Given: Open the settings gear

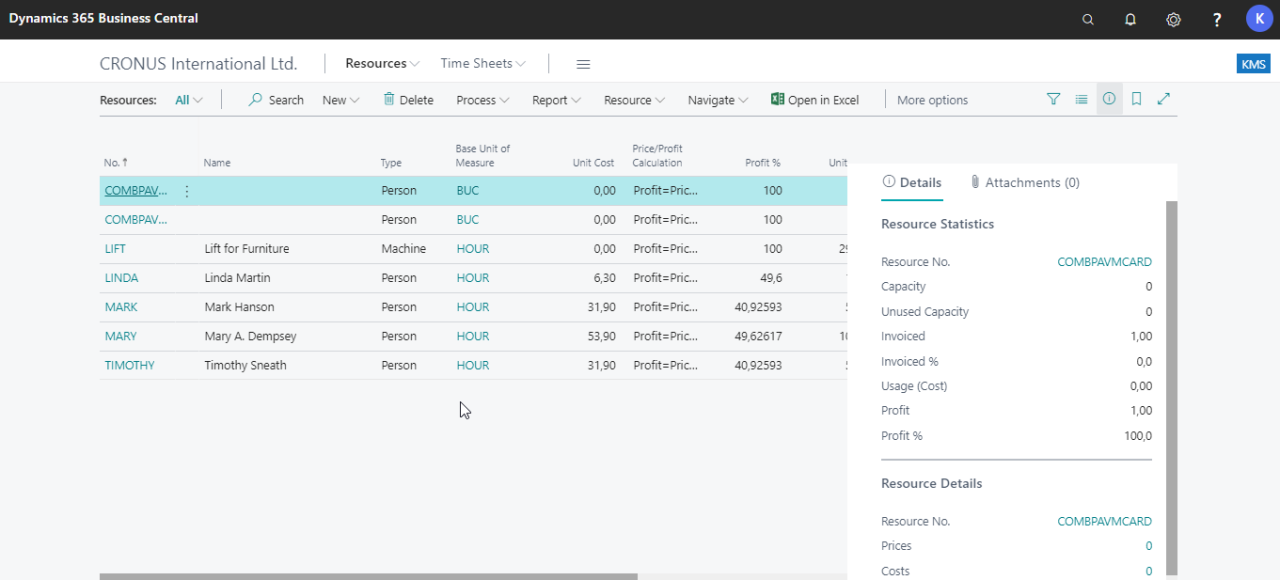Looking at the screenshot, I should pos(1173,19).
